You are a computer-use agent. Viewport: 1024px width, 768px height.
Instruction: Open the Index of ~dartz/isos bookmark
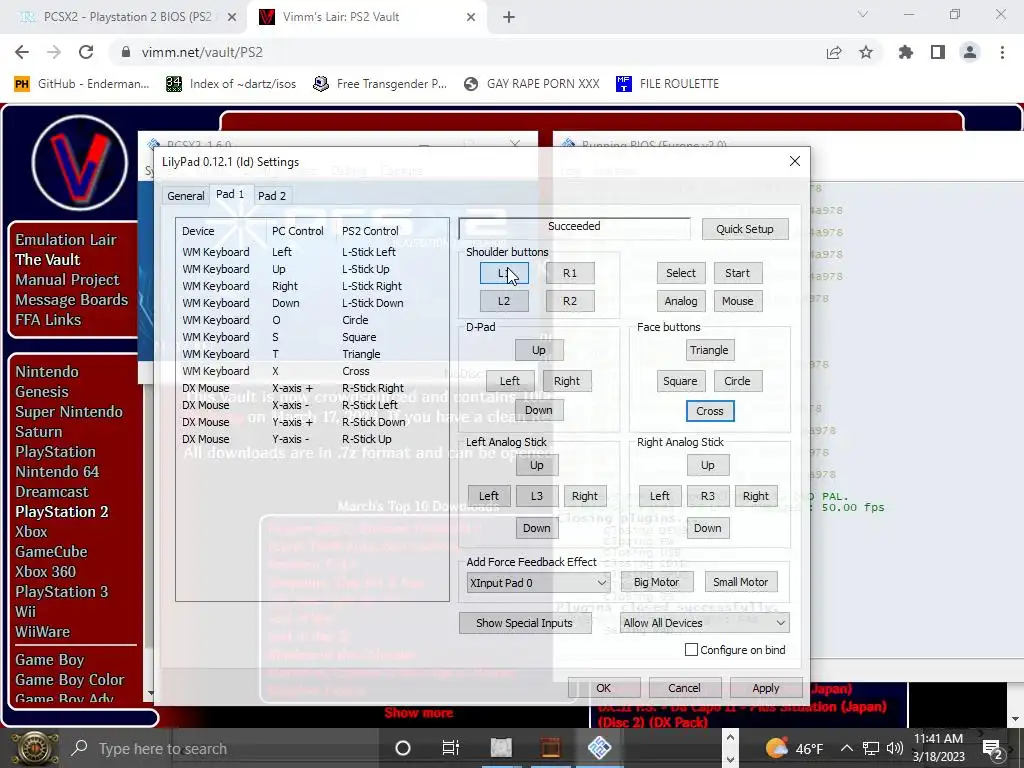tap(231, 84)
